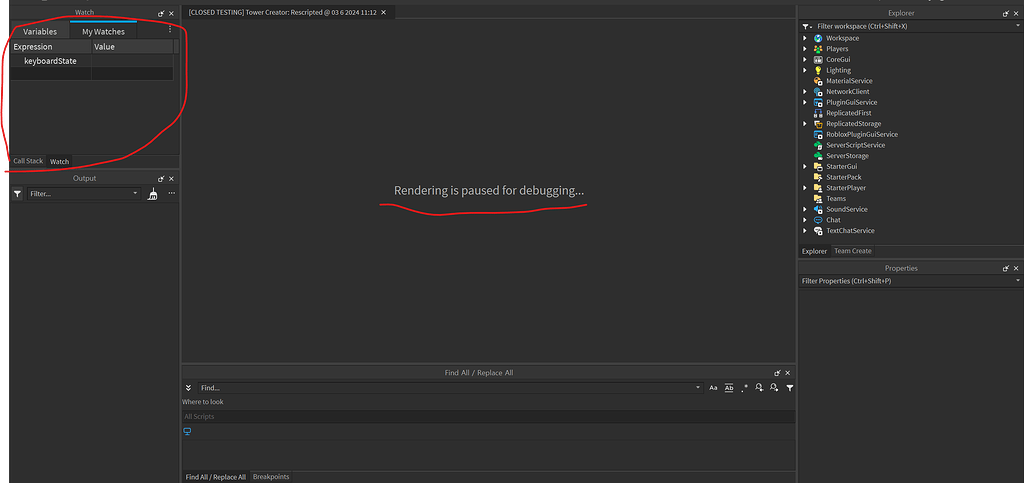Open the Find history dropdown arrow

699,388
